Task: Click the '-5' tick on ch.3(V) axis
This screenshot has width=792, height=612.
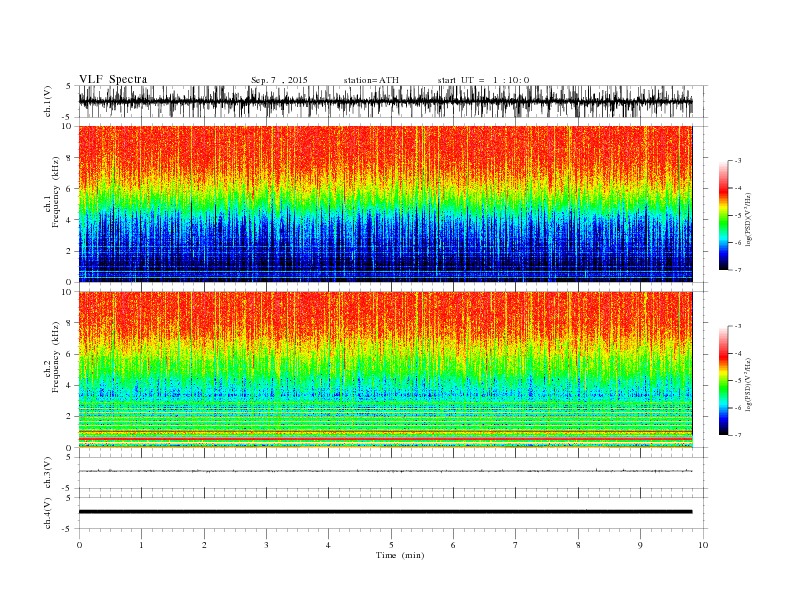Action: coord(67,489)
